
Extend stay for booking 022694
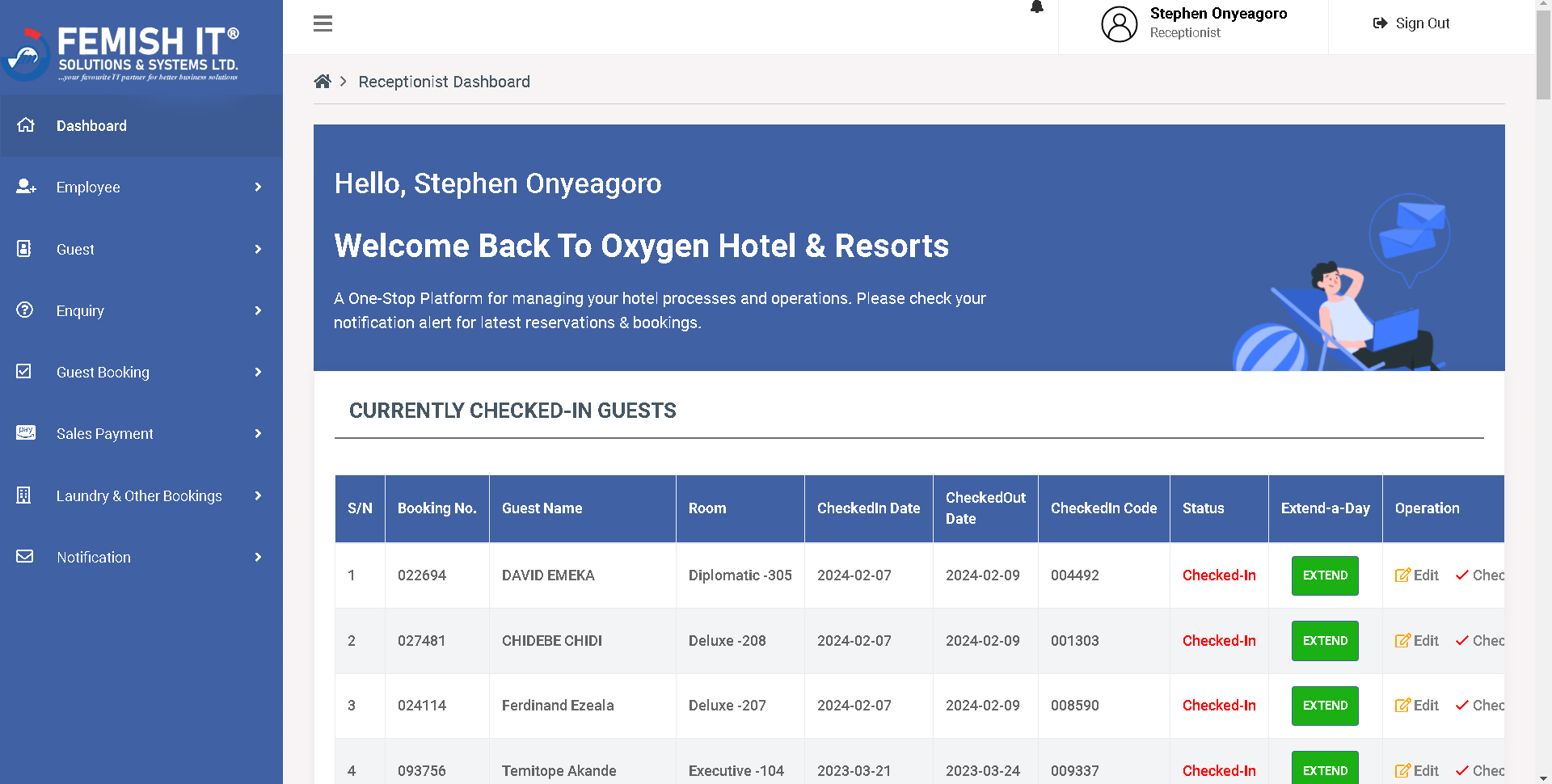[1325, 575]
